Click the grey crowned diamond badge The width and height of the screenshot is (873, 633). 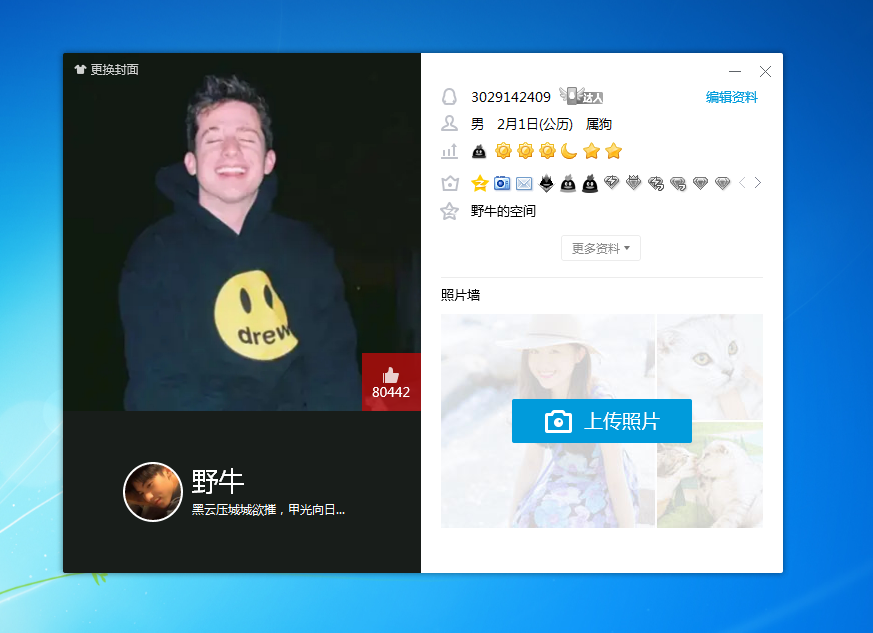[x=634, y=183]
